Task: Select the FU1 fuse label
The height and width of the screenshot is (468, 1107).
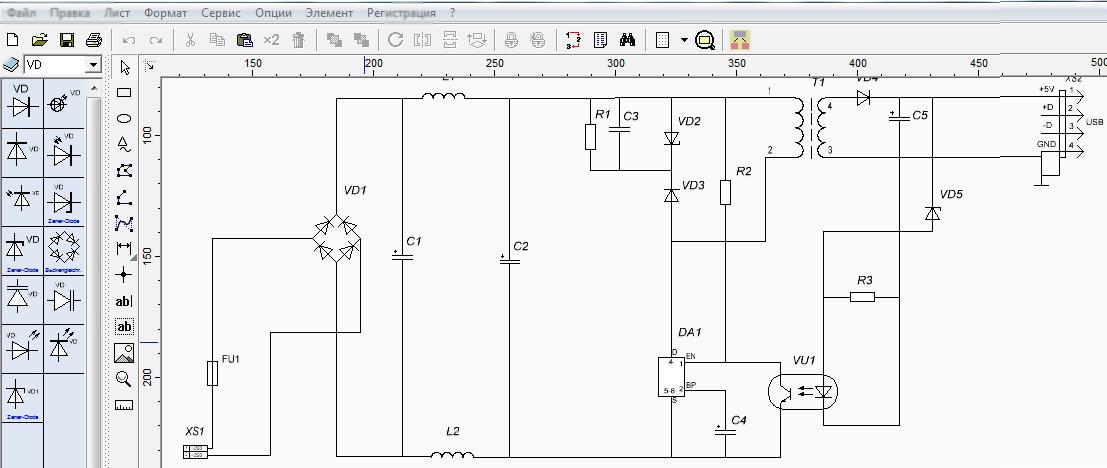Action: (231, 359)
